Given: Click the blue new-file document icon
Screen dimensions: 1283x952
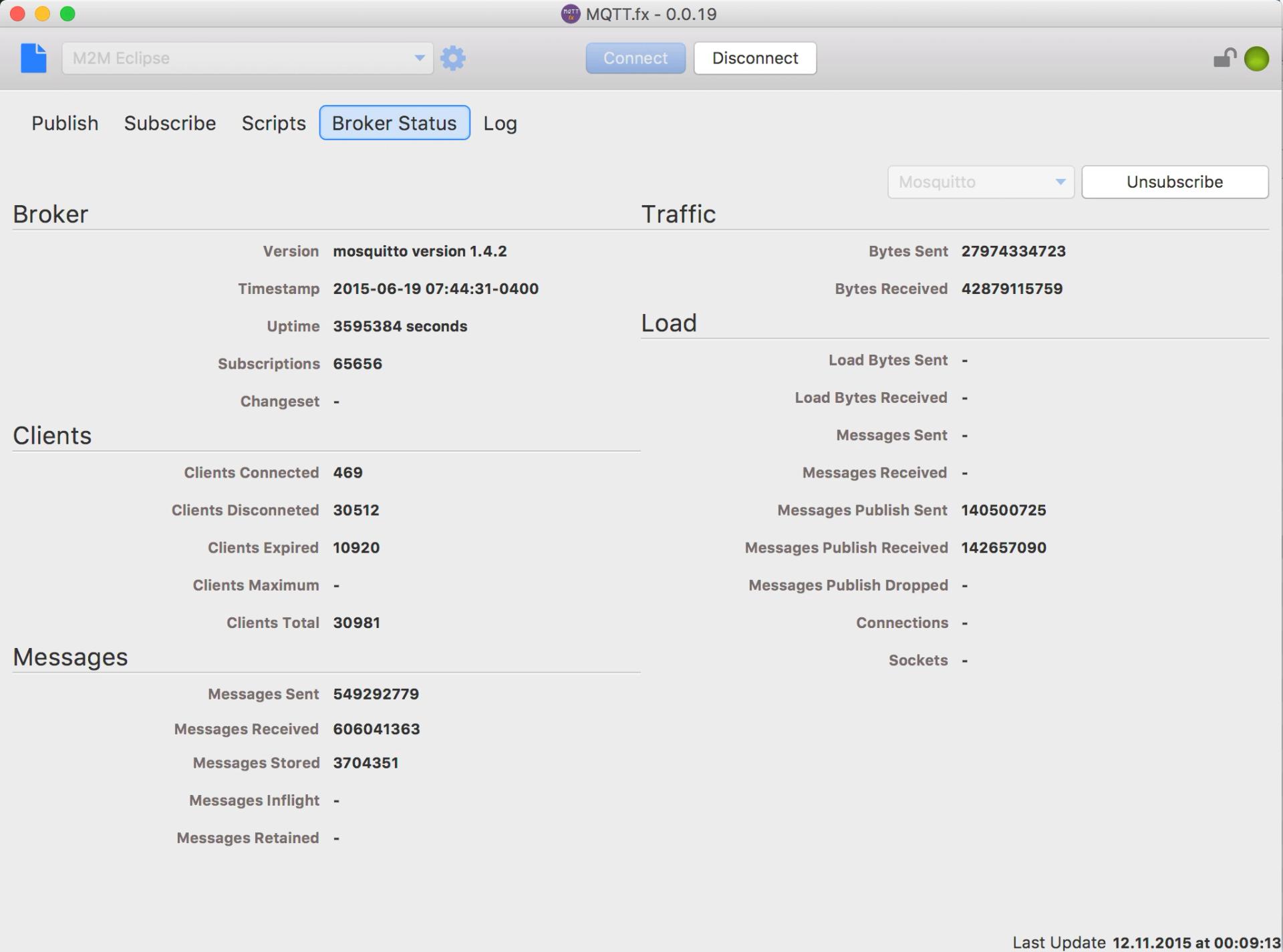Looking at the screenshot, I should (x=33, y=58).
